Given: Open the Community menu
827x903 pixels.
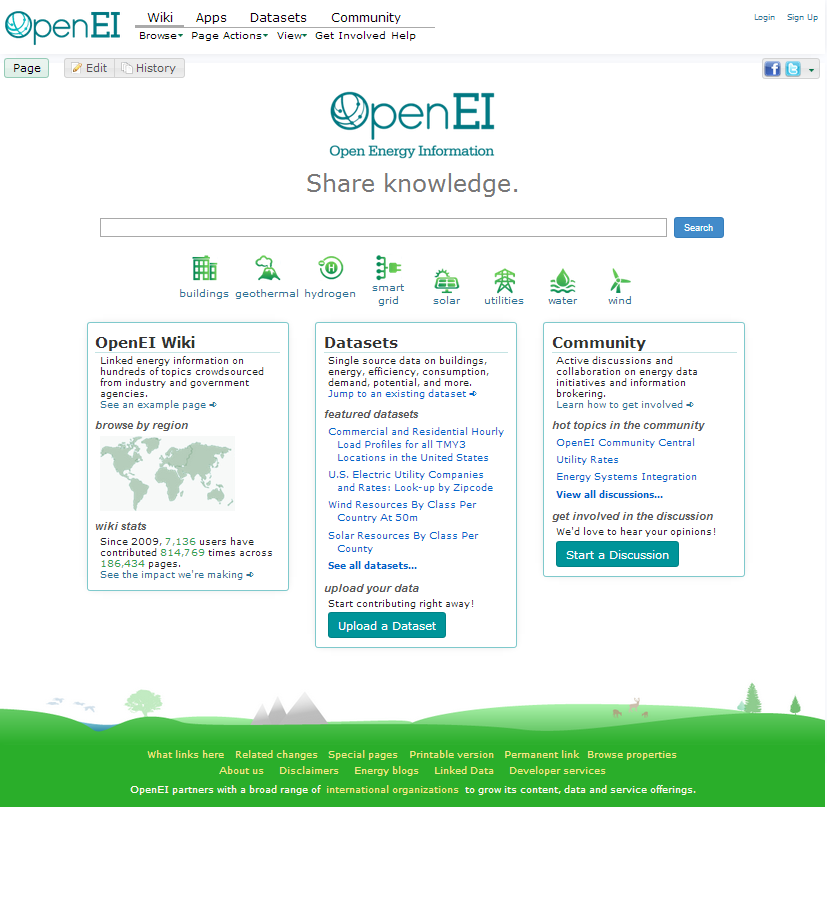Looking at the screenshot, I should click(x=366, y=17).
